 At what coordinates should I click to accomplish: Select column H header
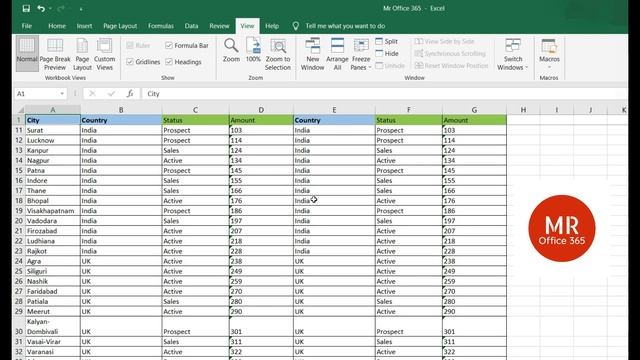[x=523, y=109]
